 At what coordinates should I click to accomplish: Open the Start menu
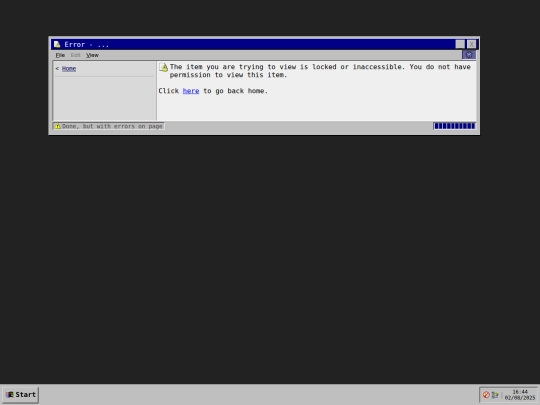(x=21, y=395)
